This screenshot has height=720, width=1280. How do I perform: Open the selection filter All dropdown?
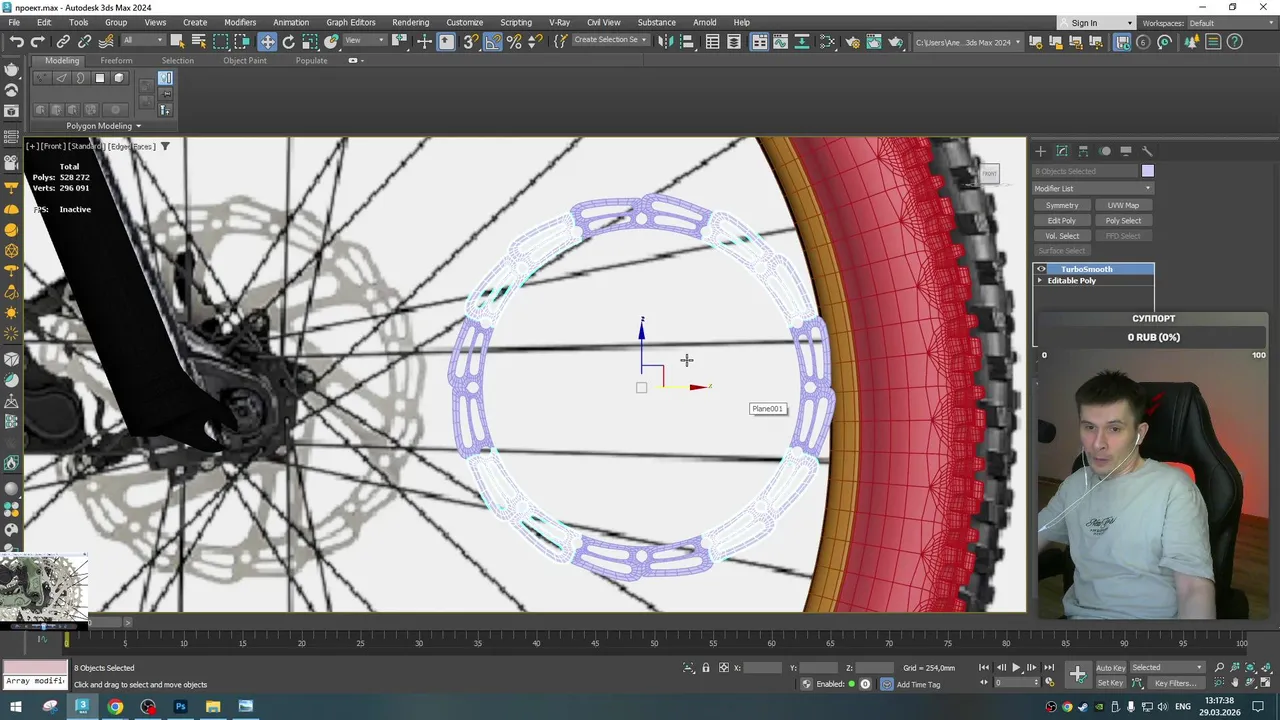[143, 41]
